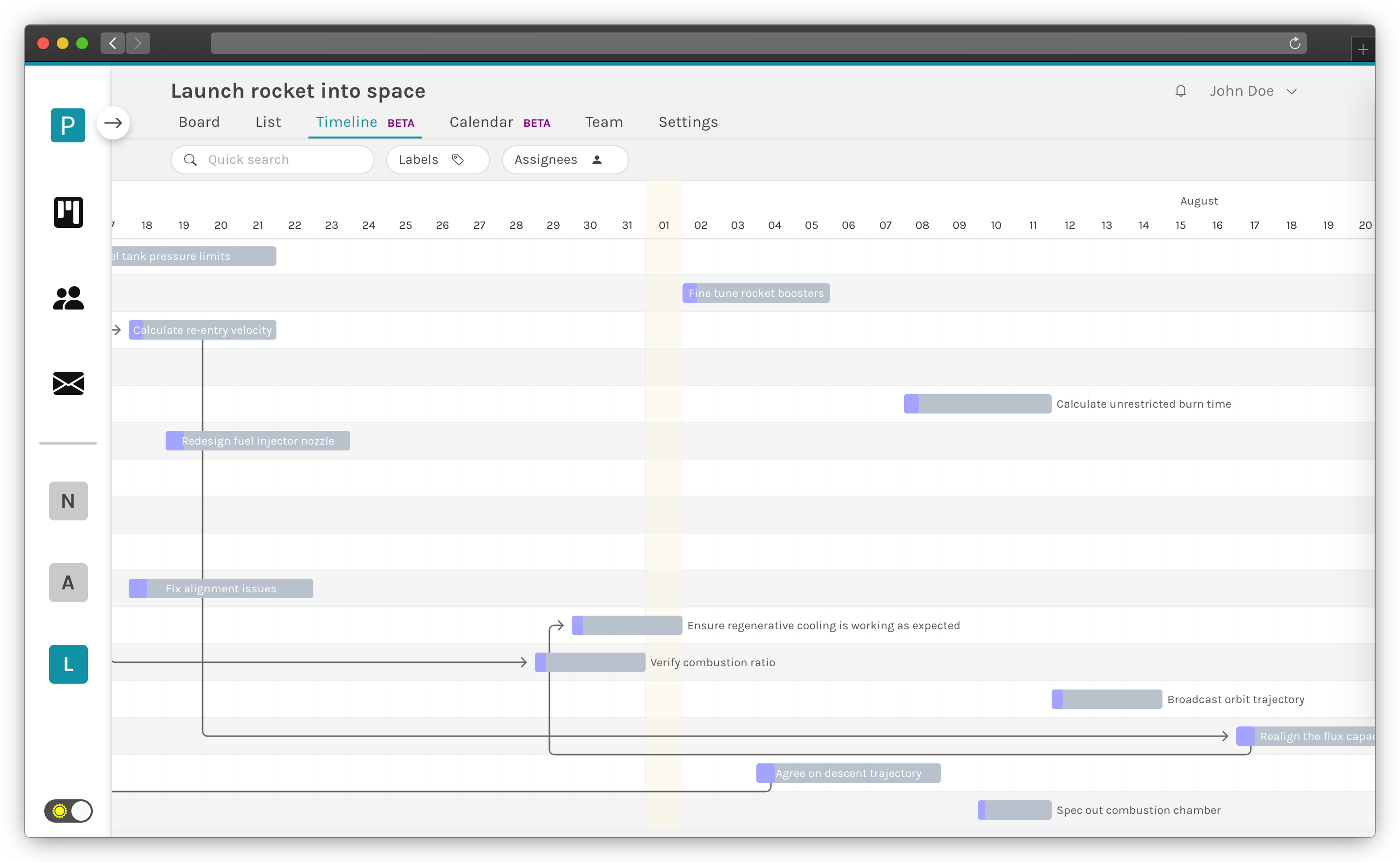Click the browser back button
Screen dimensions: 1400x862
(x=113, y=43)
